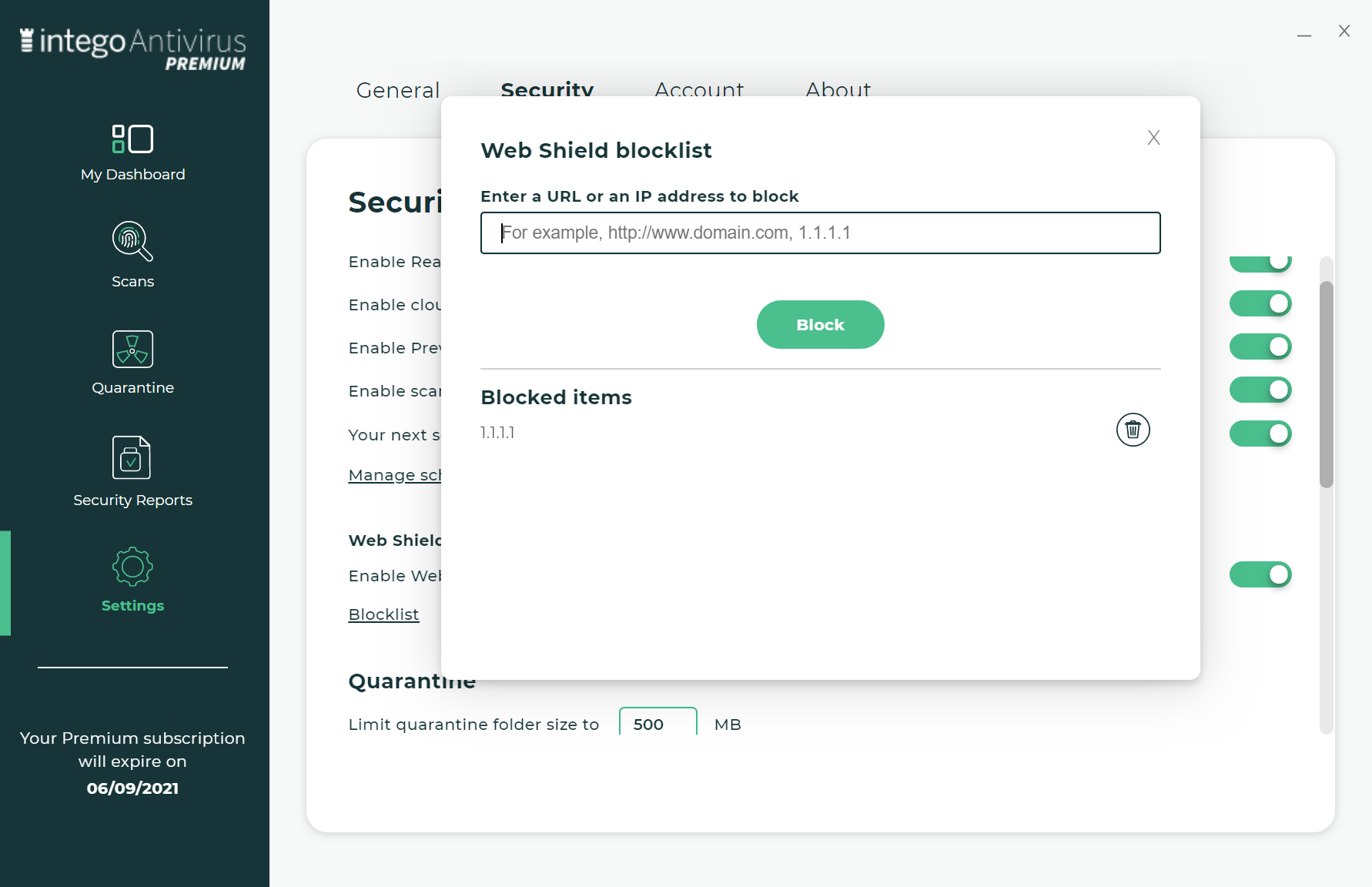1372x887 pixels.
Task: Open the Scans fingerprint icon
Action: coord(132,242)
